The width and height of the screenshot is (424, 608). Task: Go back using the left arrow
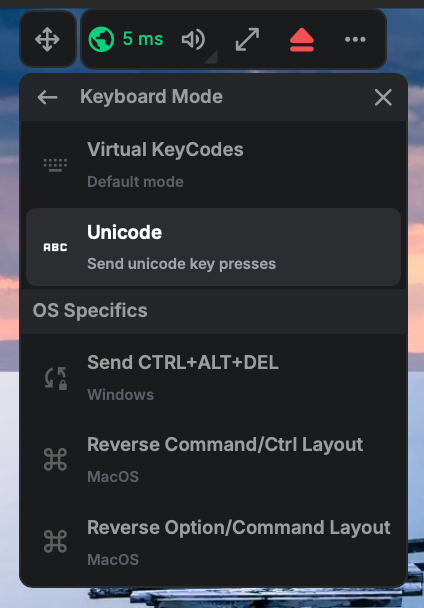(47, 97)
